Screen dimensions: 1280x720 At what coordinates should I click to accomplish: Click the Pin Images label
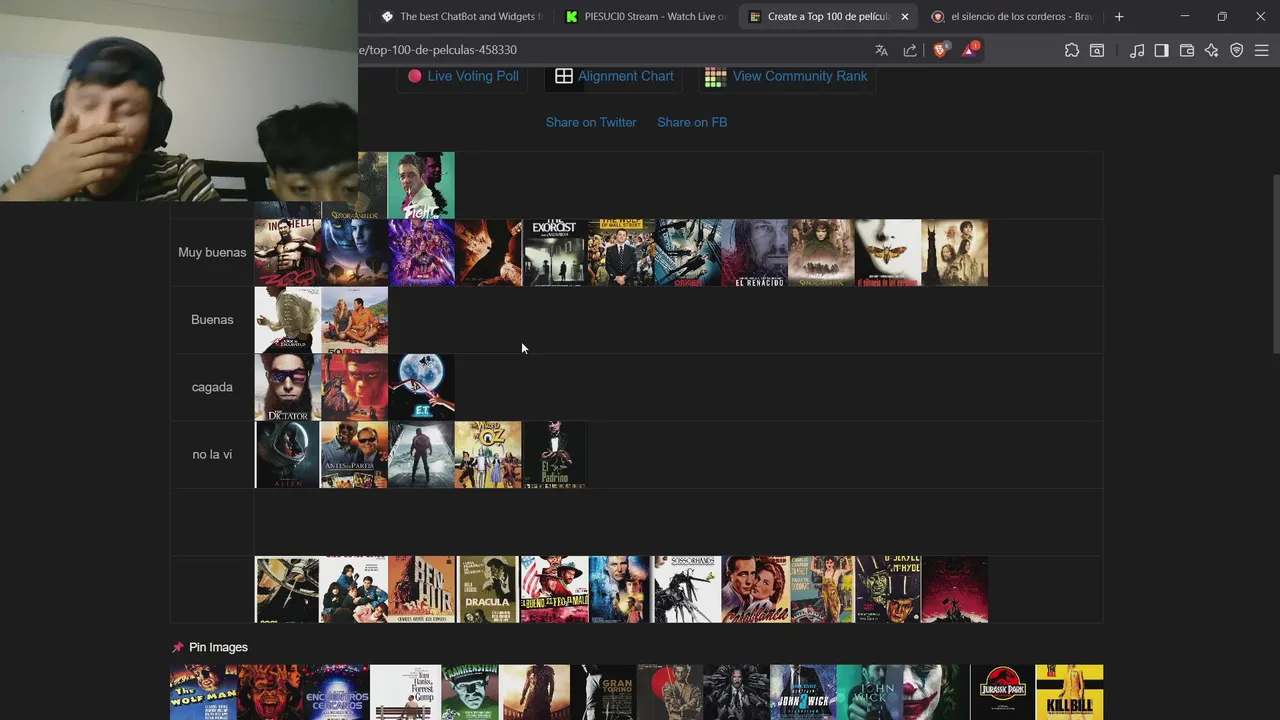(x=218, y=647)
